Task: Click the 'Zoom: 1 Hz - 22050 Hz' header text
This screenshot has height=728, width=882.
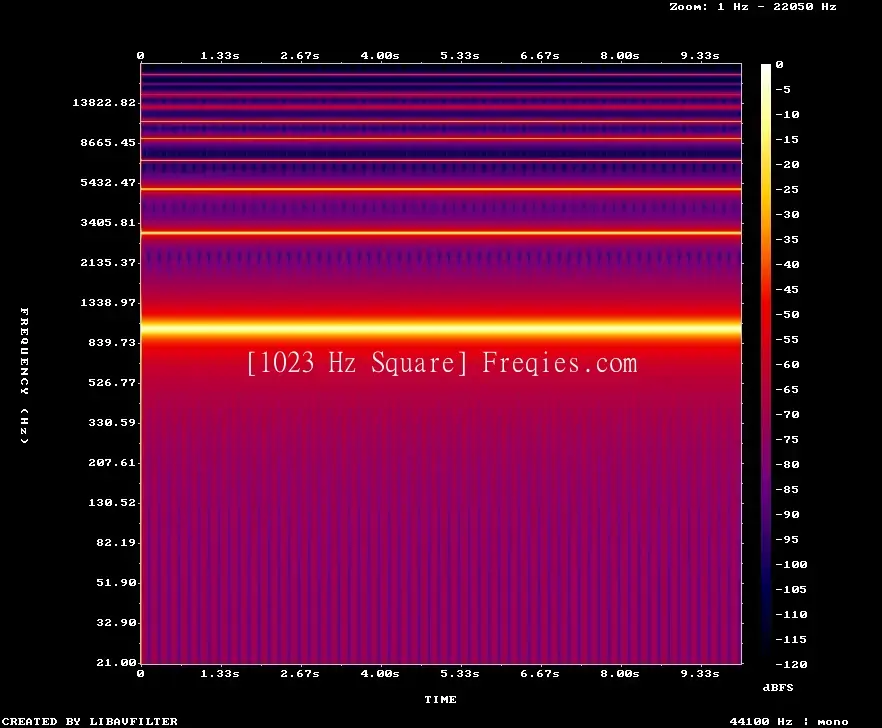Action: (753, 7)
